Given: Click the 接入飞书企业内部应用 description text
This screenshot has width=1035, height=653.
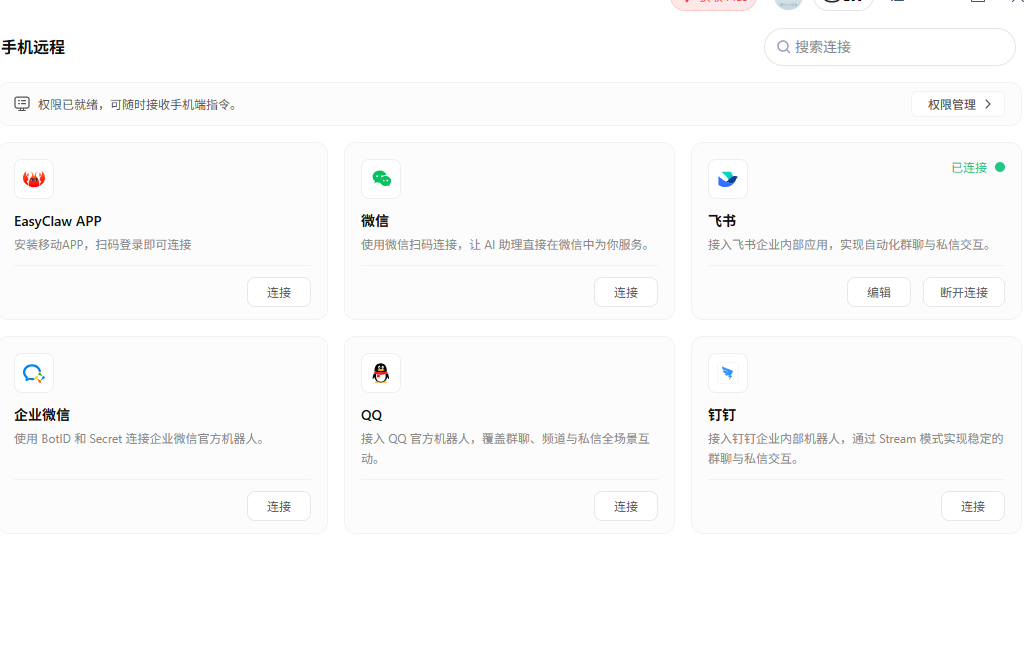Looking at the screenshot, I should tap(851, 244).
